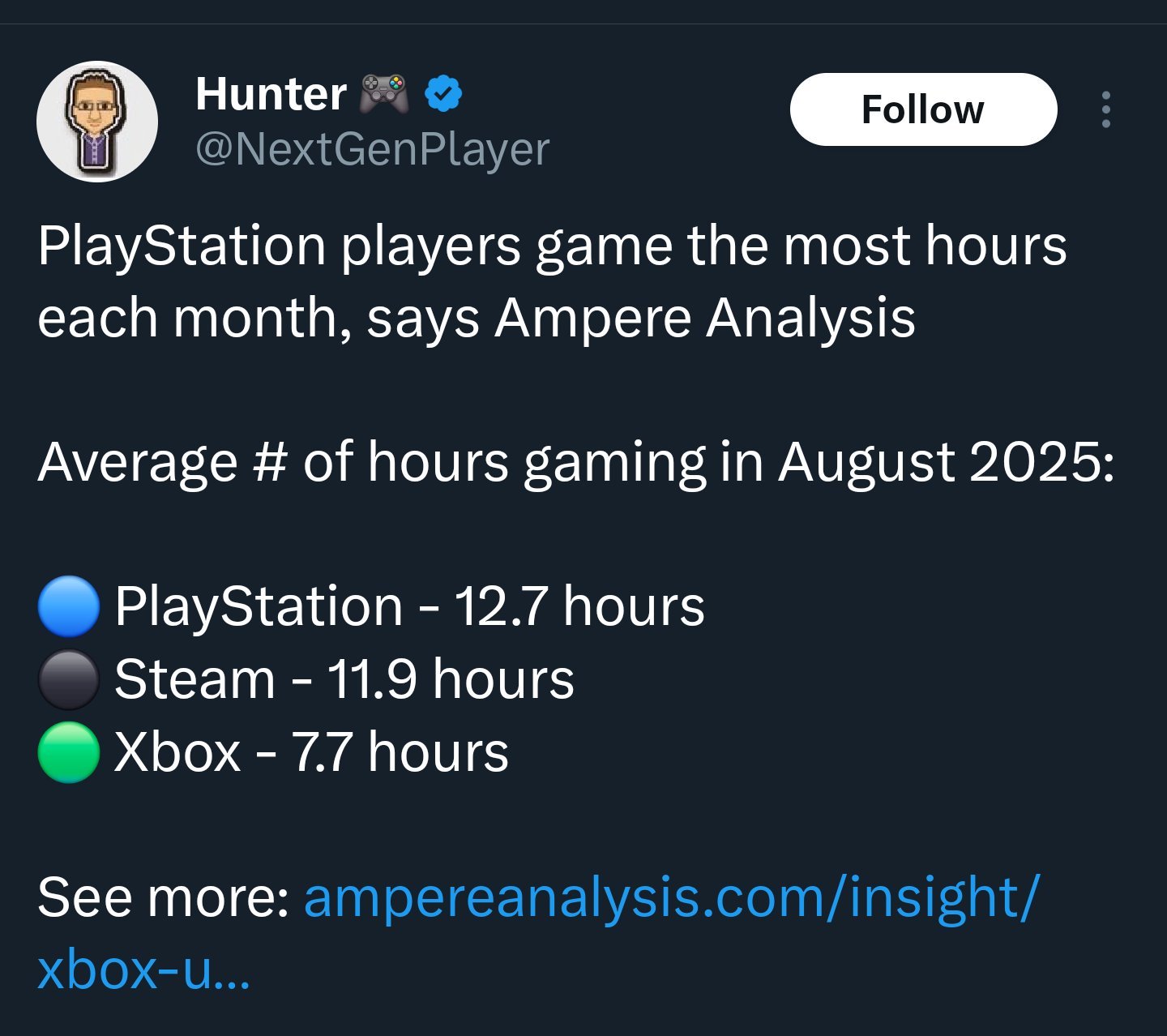Click the green circle emoji before Xbox
This screenshot has height=1036, width=1167.
pyautogui.click(x=69, y=752)
